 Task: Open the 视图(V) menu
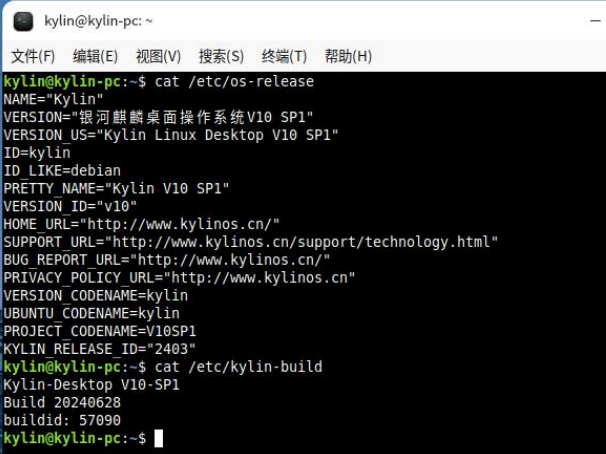pos(158,56)
